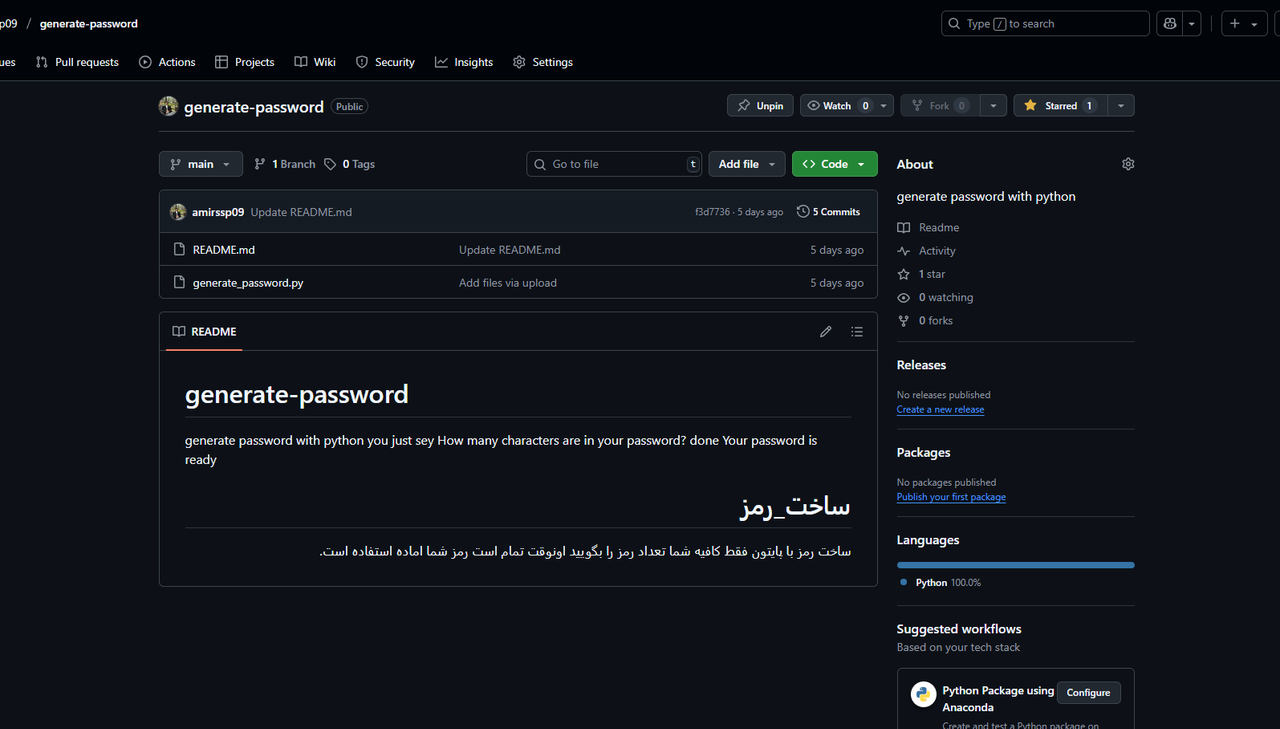
Task: Open the Packages heading link
Action: coord(923,453)
